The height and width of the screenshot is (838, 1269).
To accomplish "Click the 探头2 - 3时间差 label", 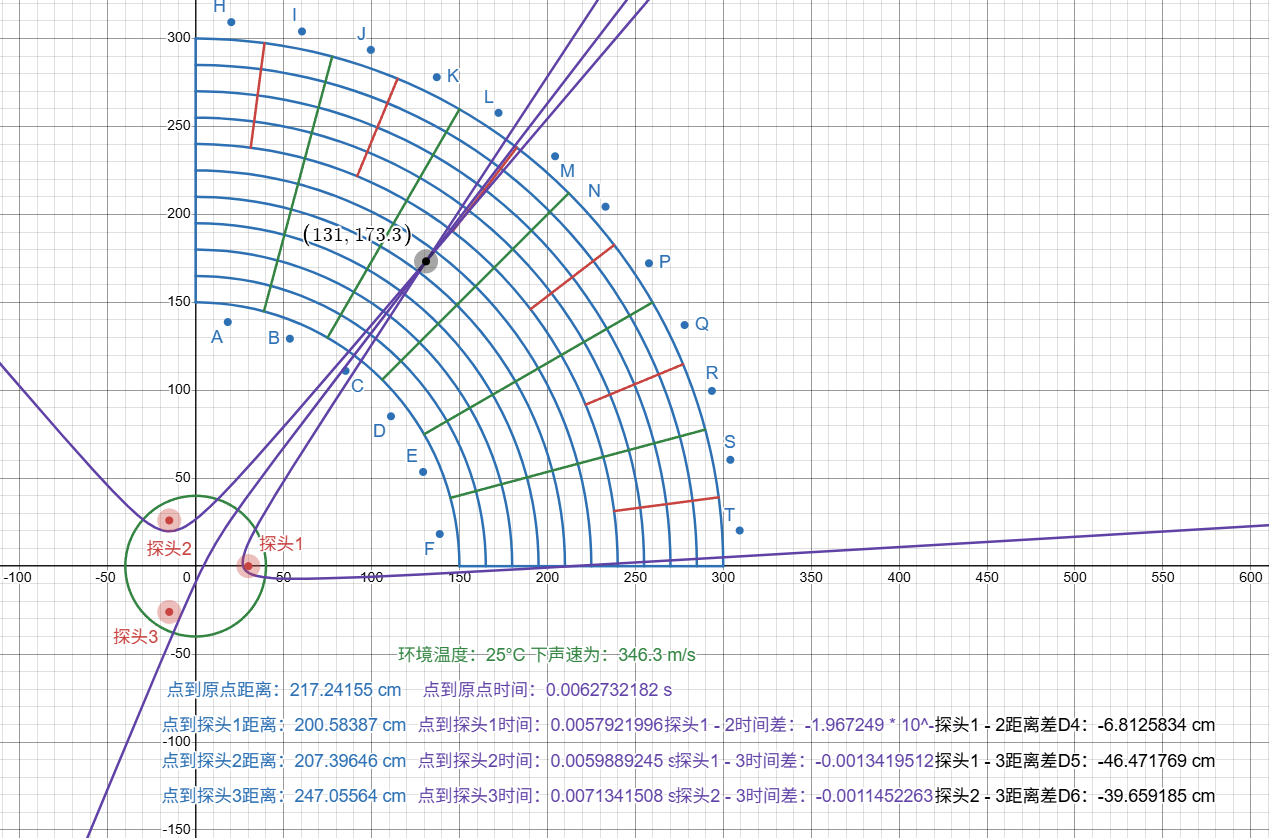I will pyautogui.click(x=805, y=796).
